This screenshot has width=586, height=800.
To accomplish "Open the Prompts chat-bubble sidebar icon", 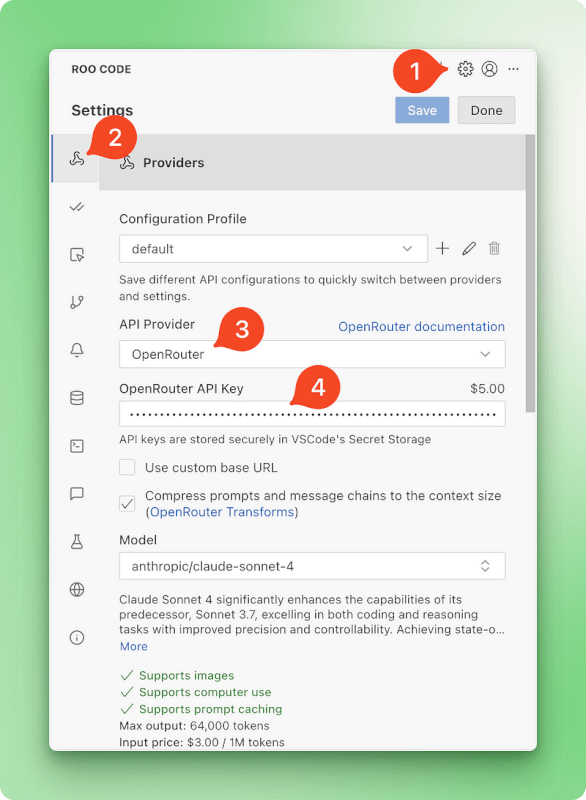I will (x=77, y=493).
